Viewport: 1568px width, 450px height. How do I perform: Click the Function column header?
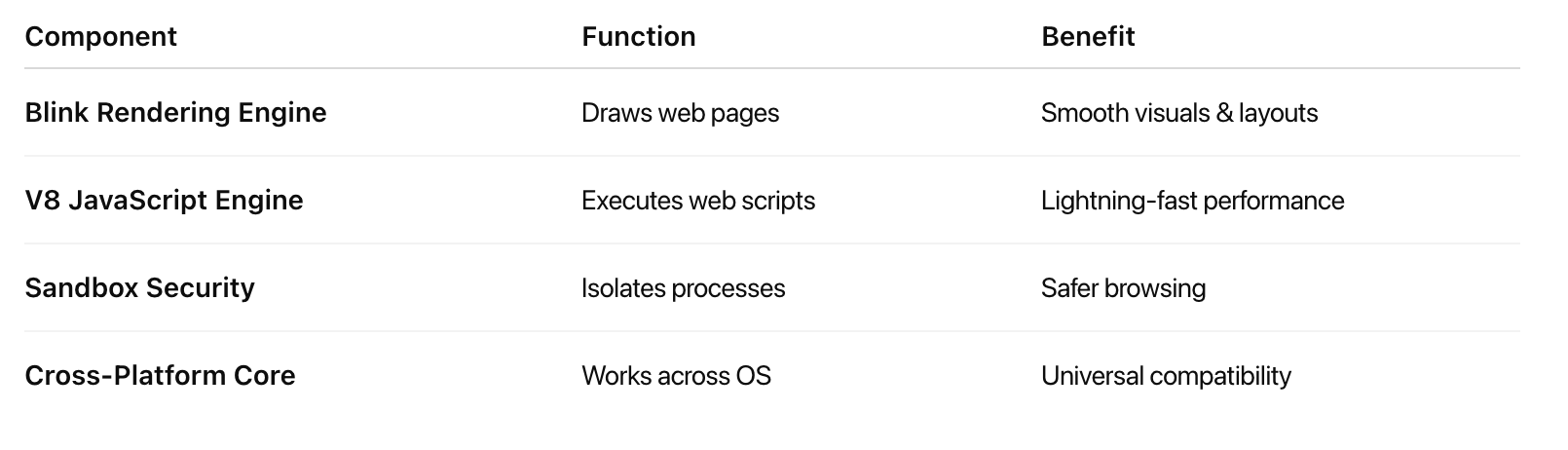click(x=638, y=37)
